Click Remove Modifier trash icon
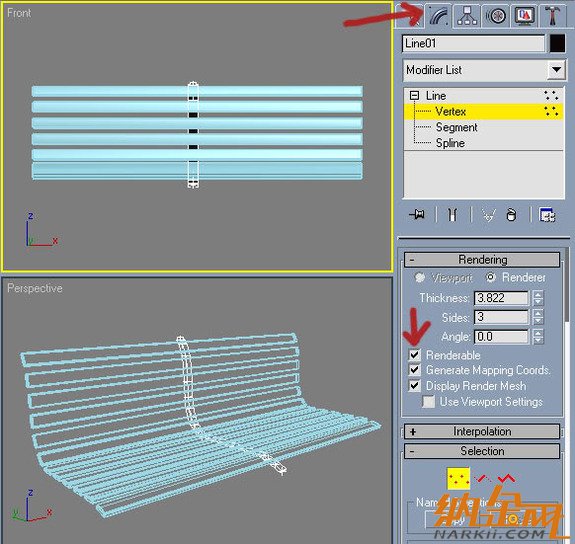The width and height of the screenshot is (575, 544). tap(511, 215)
